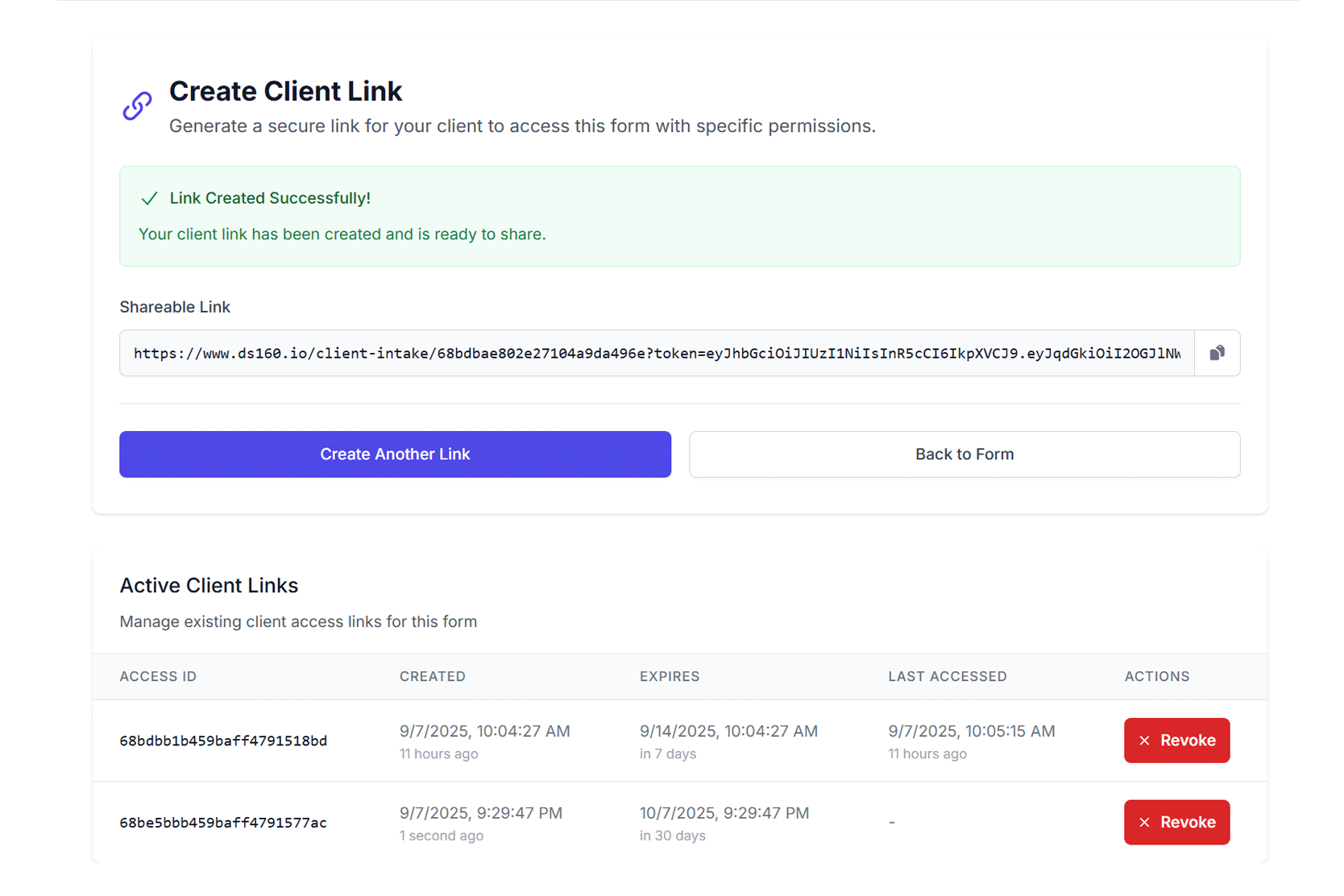Click the ACTIONS column header
The image size is (1344, 896).
tap(1156, 676)
